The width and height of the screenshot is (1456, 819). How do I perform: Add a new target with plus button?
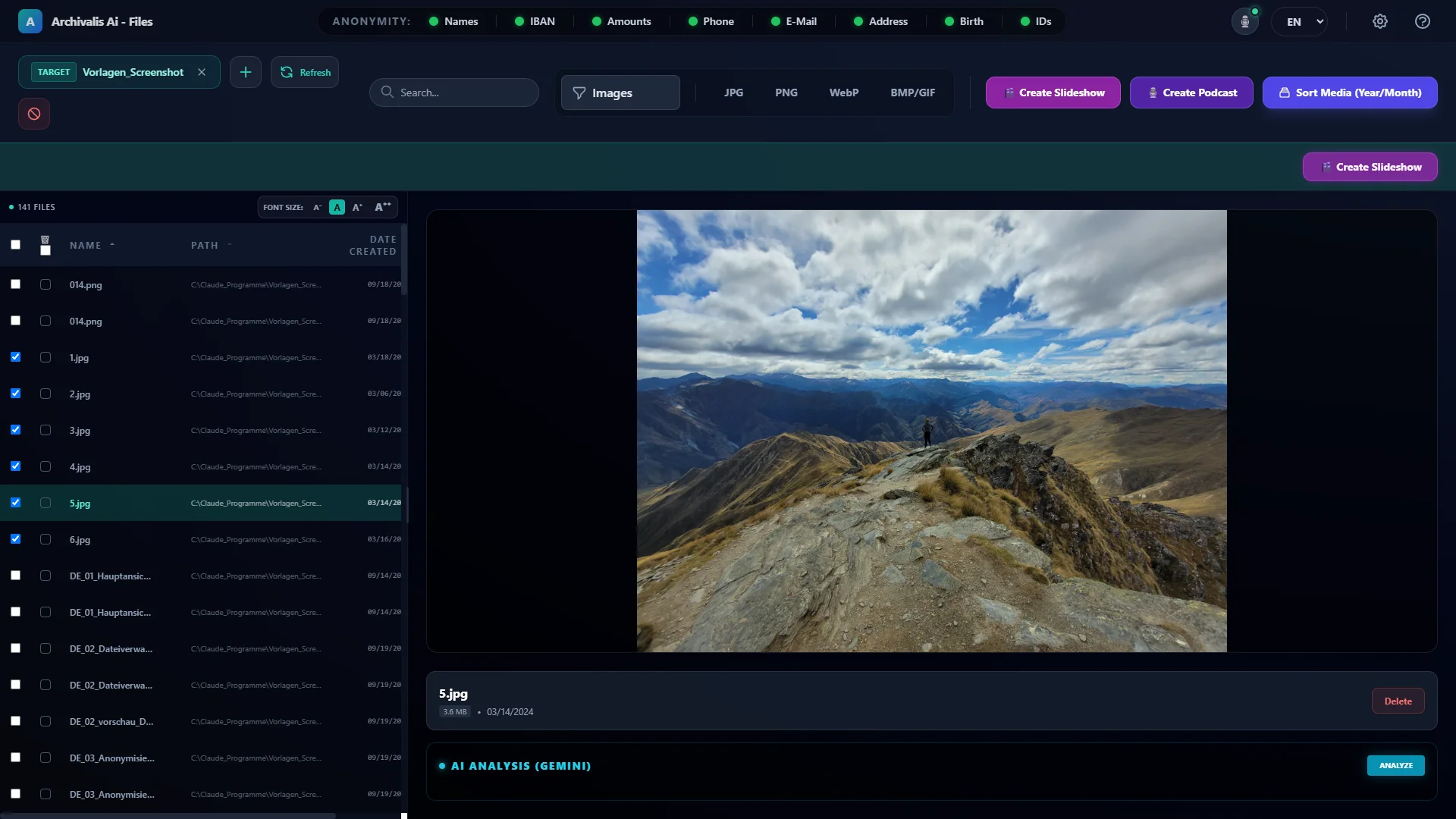[246, 72]
